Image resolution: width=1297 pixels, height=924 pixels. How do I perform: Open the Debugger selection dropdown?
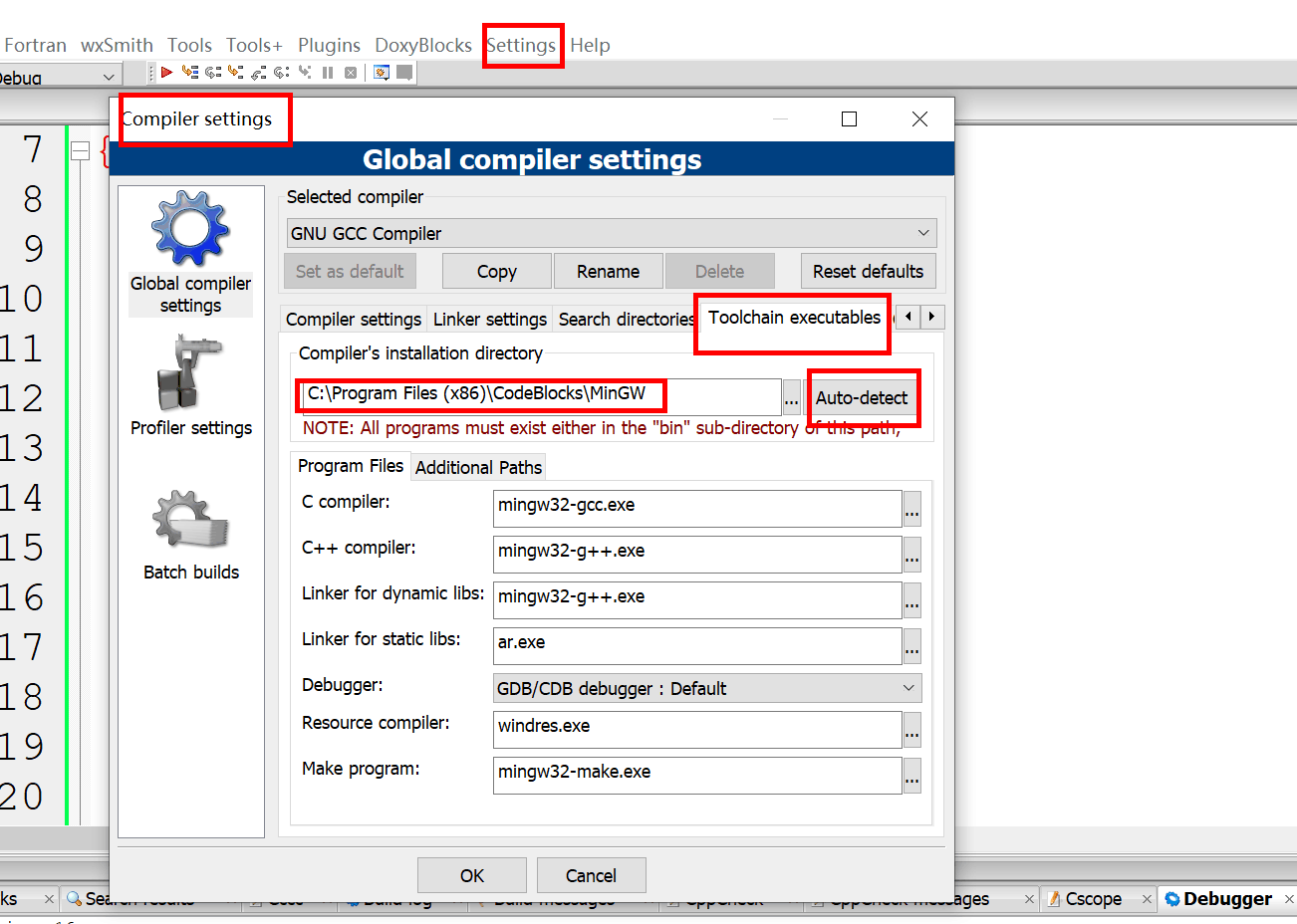(x=707, y=688)
